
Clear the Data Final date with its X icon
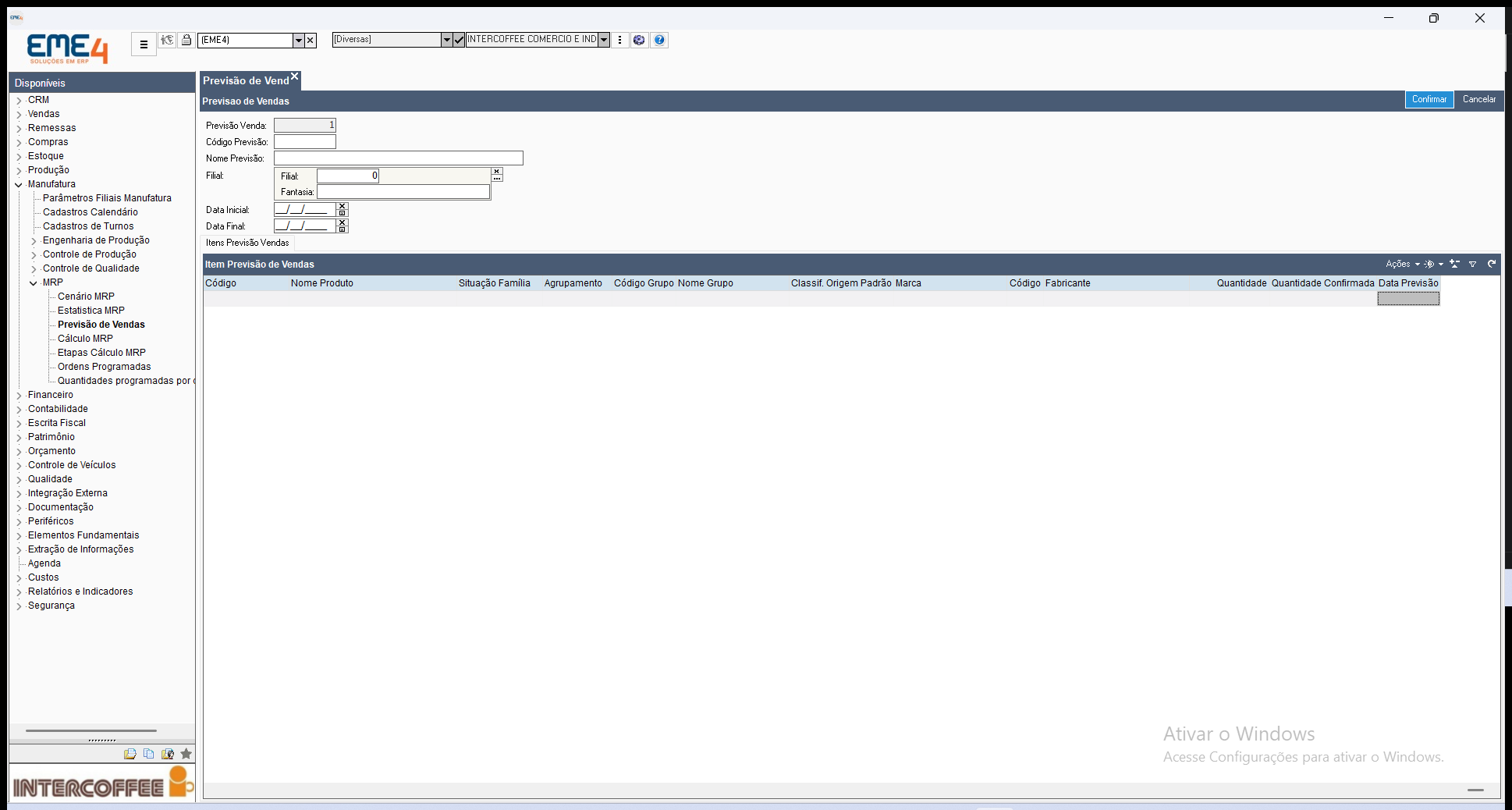[x=342, y=222]
